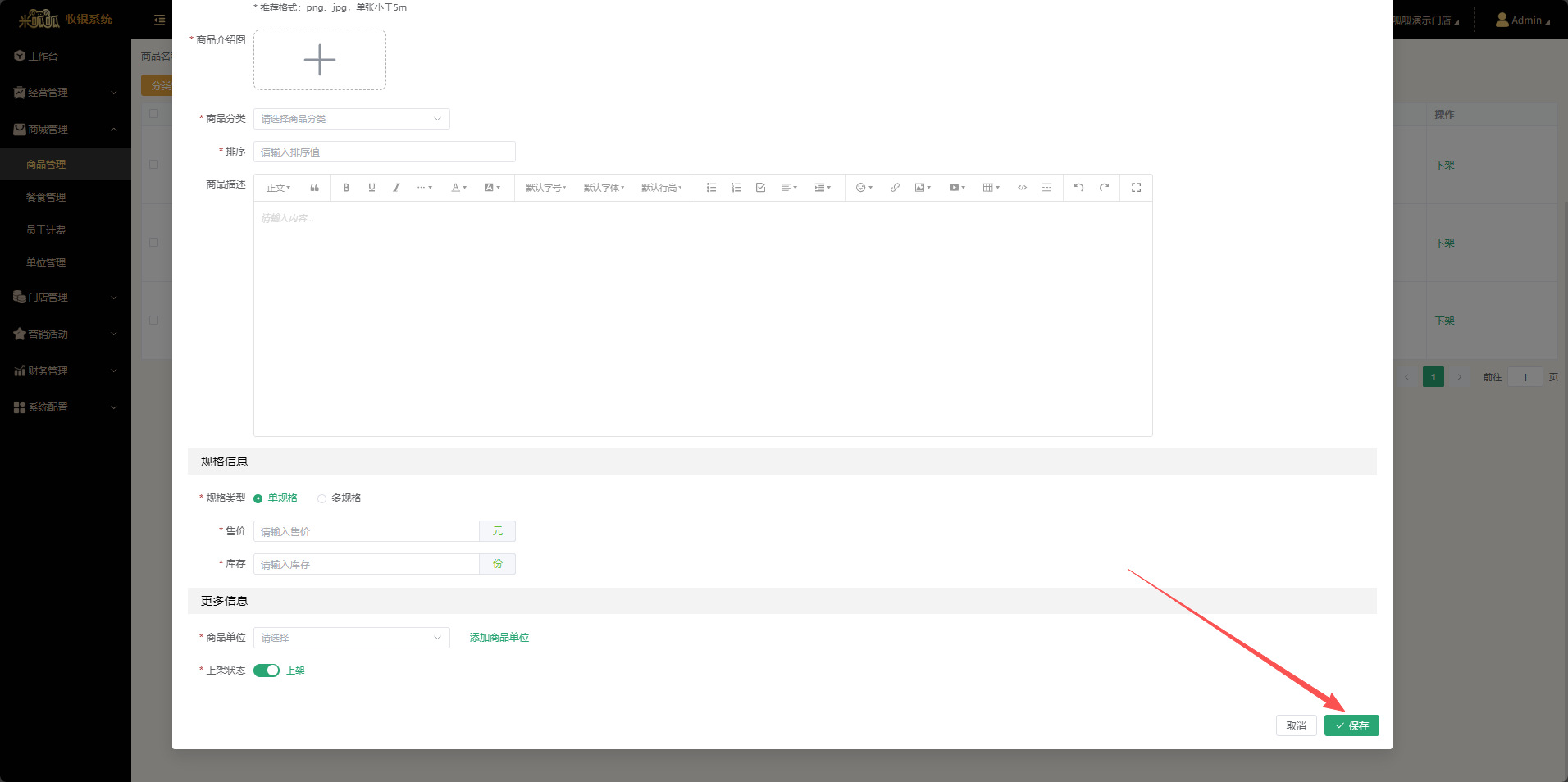Click the green 保存 save button

coord(1351,725)
